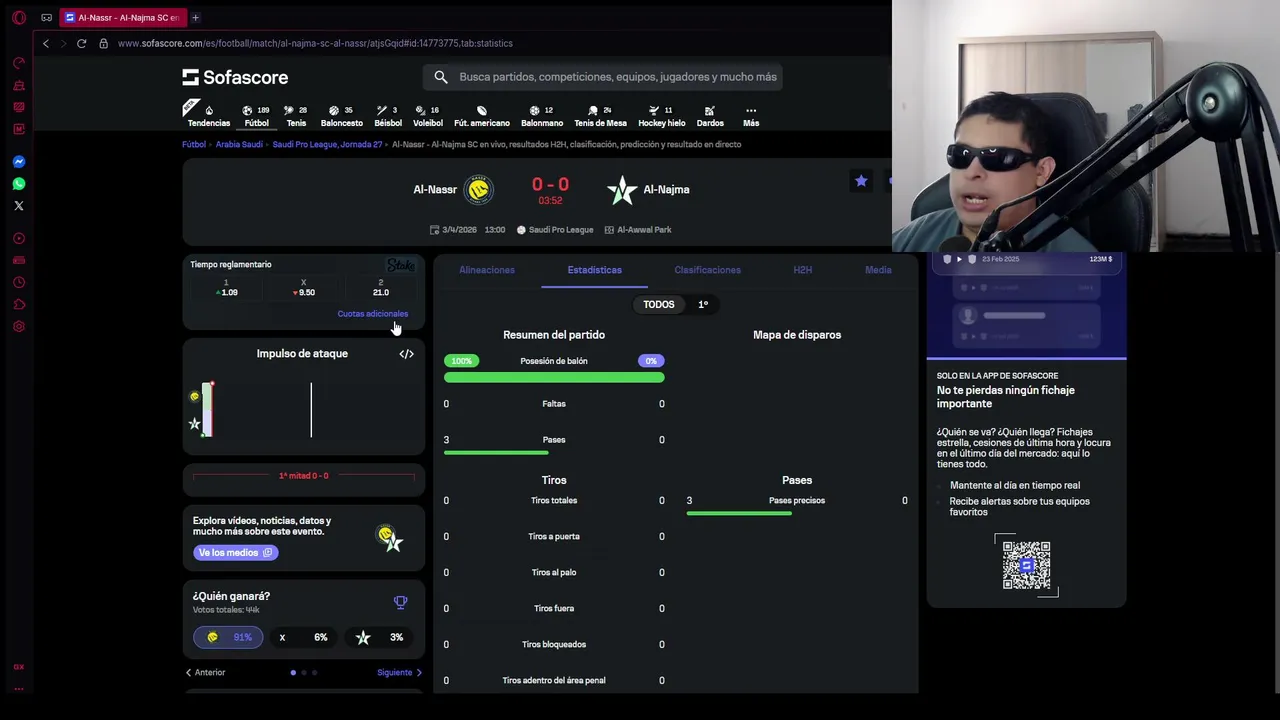Open the embed code icon on Impulso de ataque
The width and height of the screenshot is (1280, 720).
coord(406,354)
